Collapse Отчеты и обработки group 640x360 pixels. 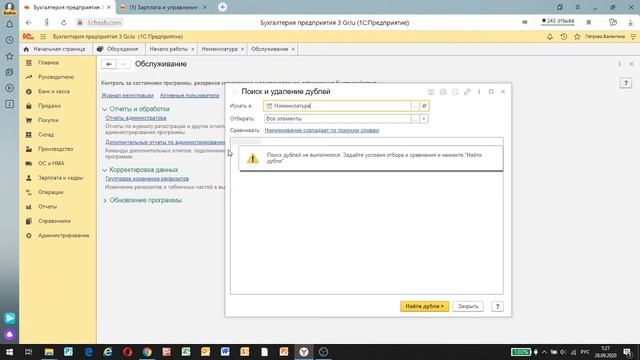point(104,109)
